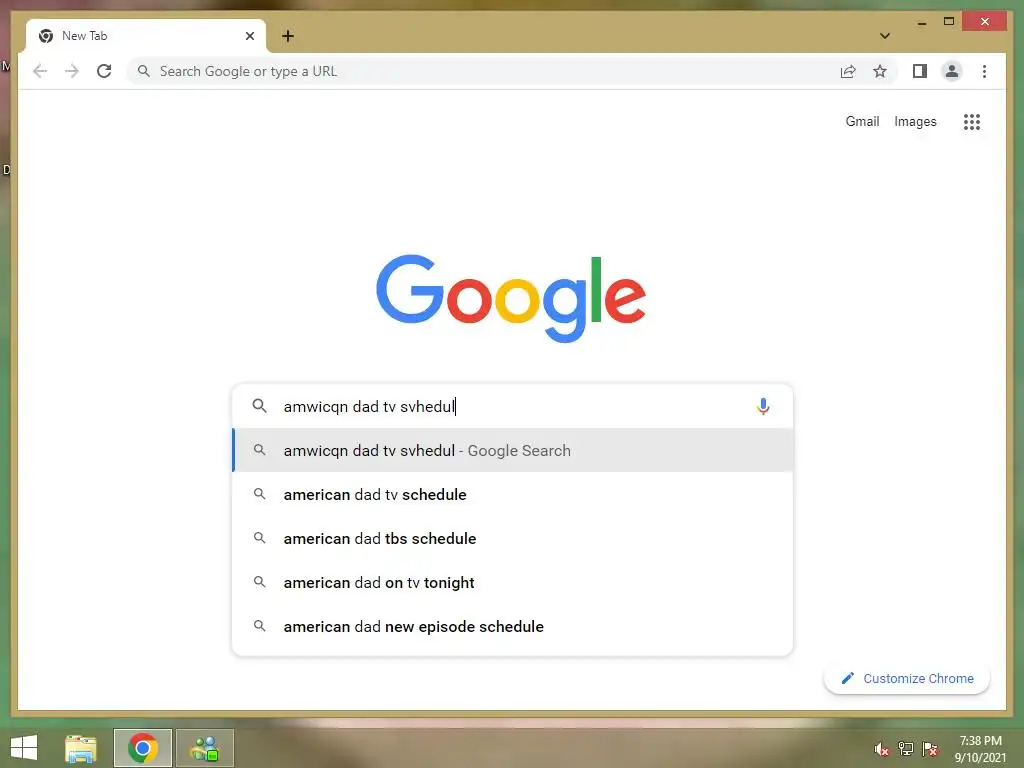Viewport: 1024px width, 768px height.
Task: Maximize the Chrome window
Action: pos(949,22)
